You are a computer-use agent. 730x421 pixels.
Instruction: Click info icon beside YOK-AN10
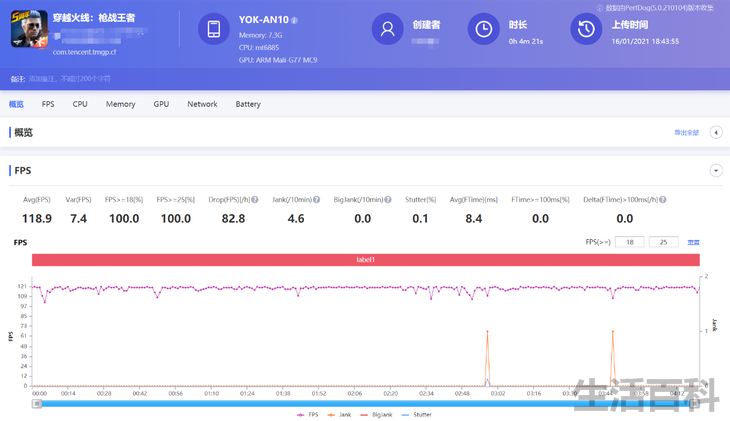(x=294, y=20)
